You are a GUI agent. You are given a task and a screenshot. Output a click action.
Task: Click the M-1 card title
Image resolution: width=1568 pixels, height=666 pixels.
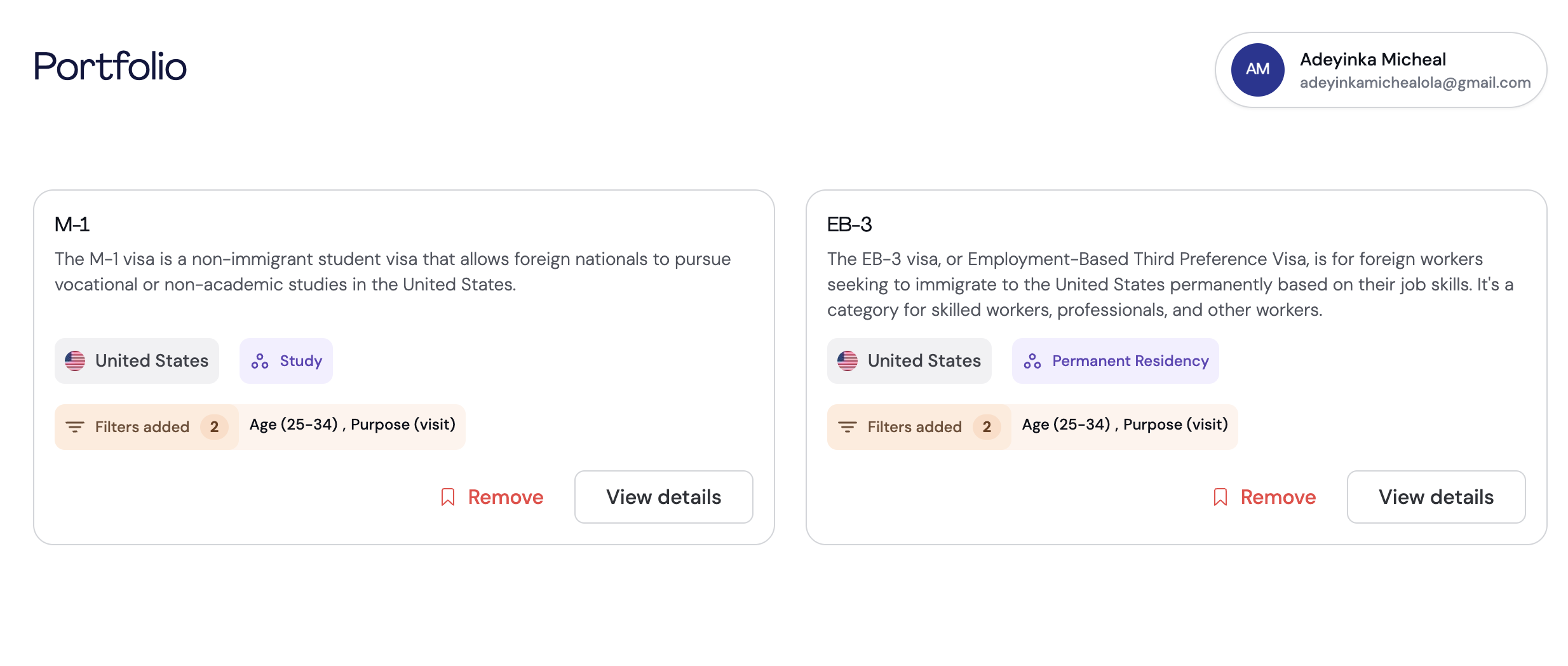tap(72, 224)
